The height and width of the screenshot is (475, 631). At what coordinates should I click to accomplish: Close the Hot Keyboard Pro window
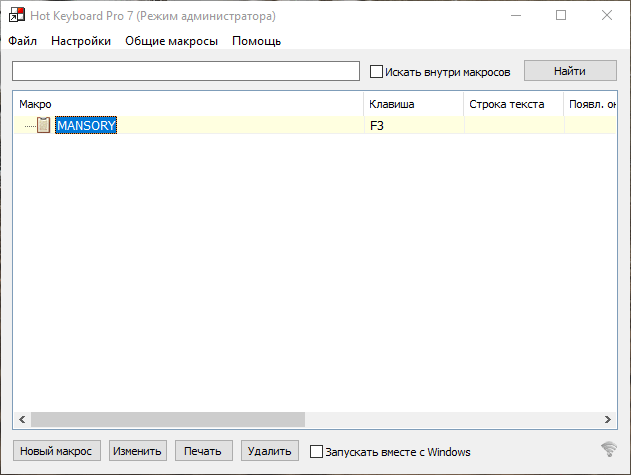[x=607, y=15]
